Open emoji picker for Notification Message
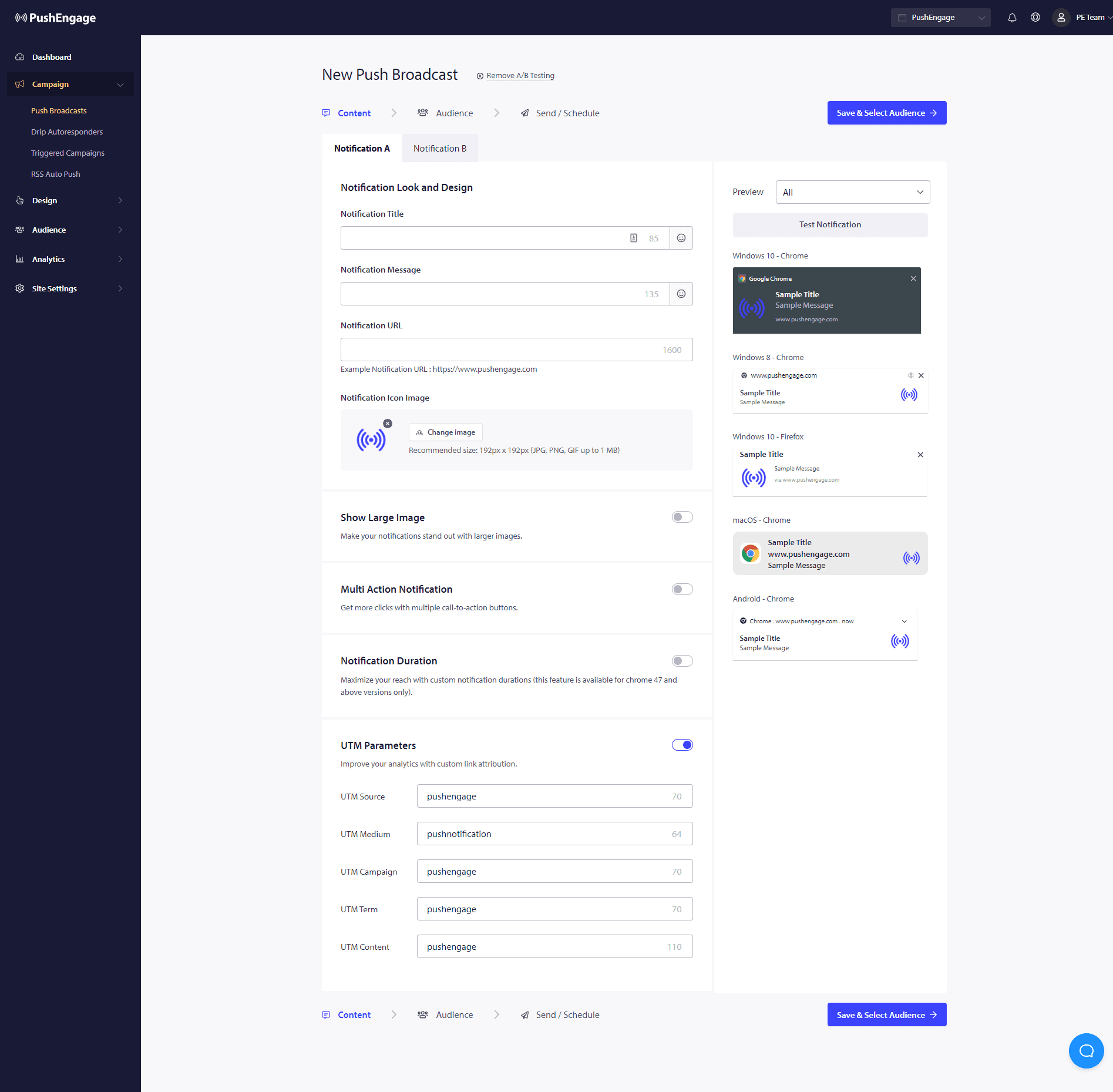This screenshot has height=1092, width=1113. click(681, 294)
